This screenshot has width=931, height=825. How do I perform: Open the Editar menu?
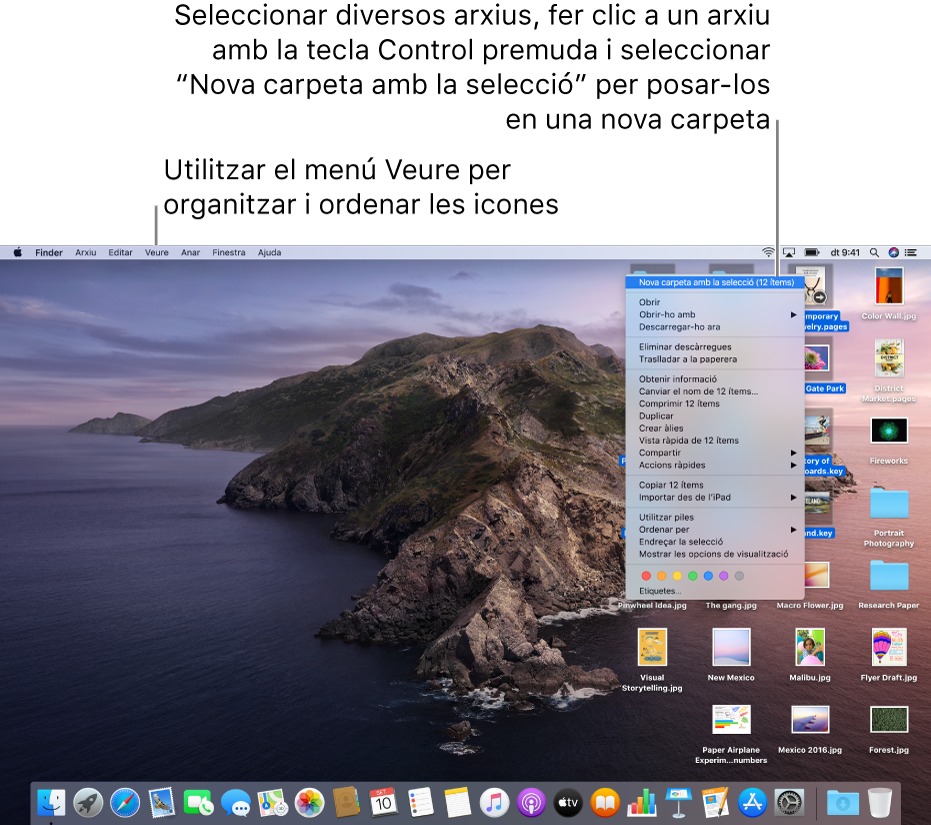[x=121, y=252]
